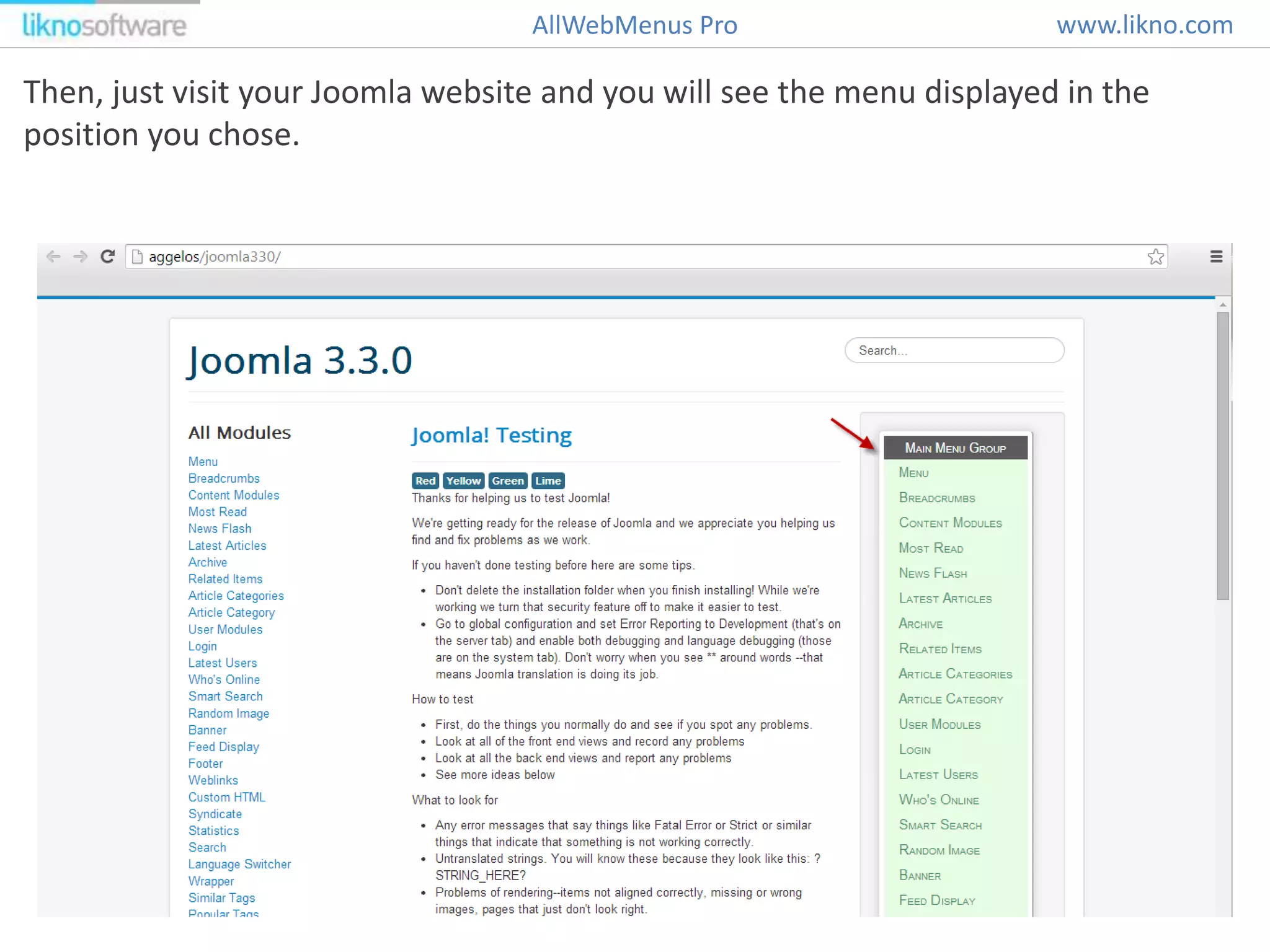
Task: Select the Yellow tag
Action: pyautogui.click(x=463, y=481)
